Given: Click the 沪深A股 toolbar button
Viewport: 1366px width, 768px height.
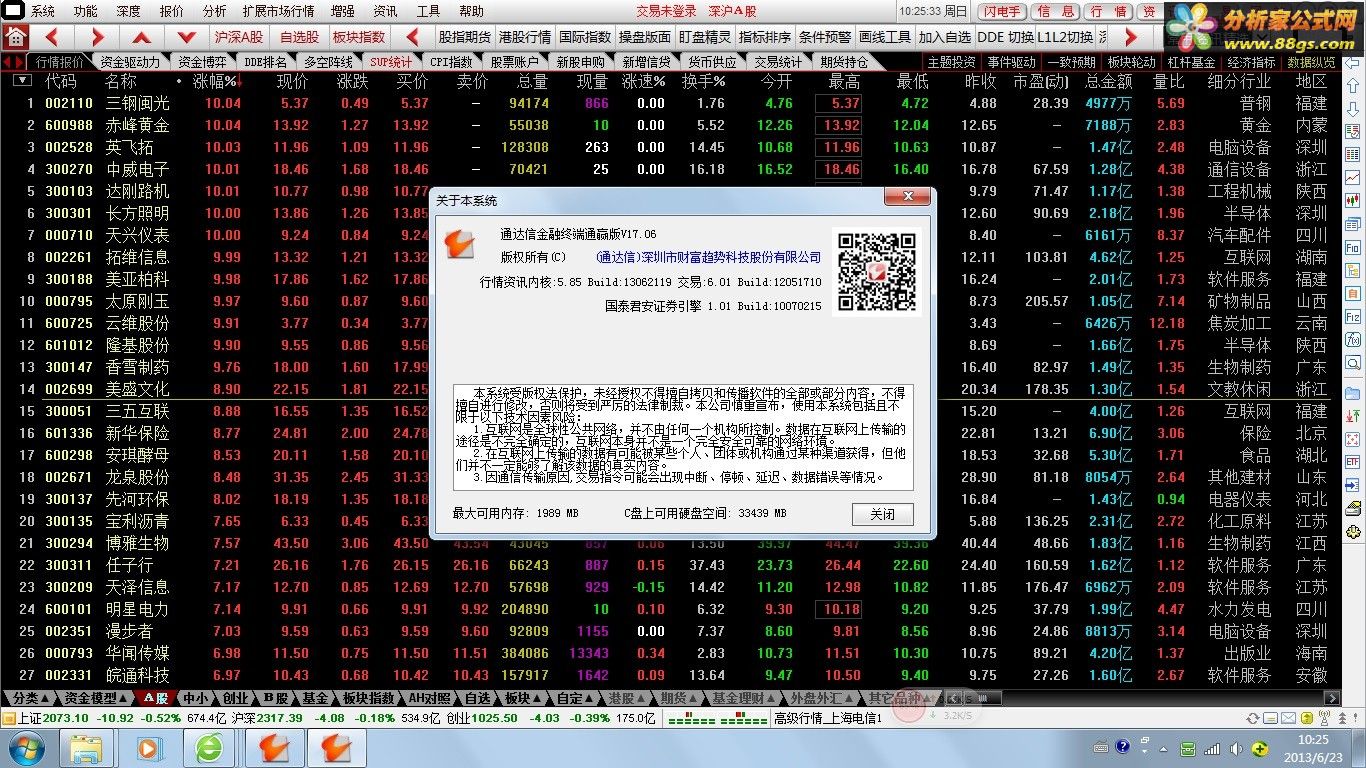Looking at the screenshot, I should click(x=239, y=37).
